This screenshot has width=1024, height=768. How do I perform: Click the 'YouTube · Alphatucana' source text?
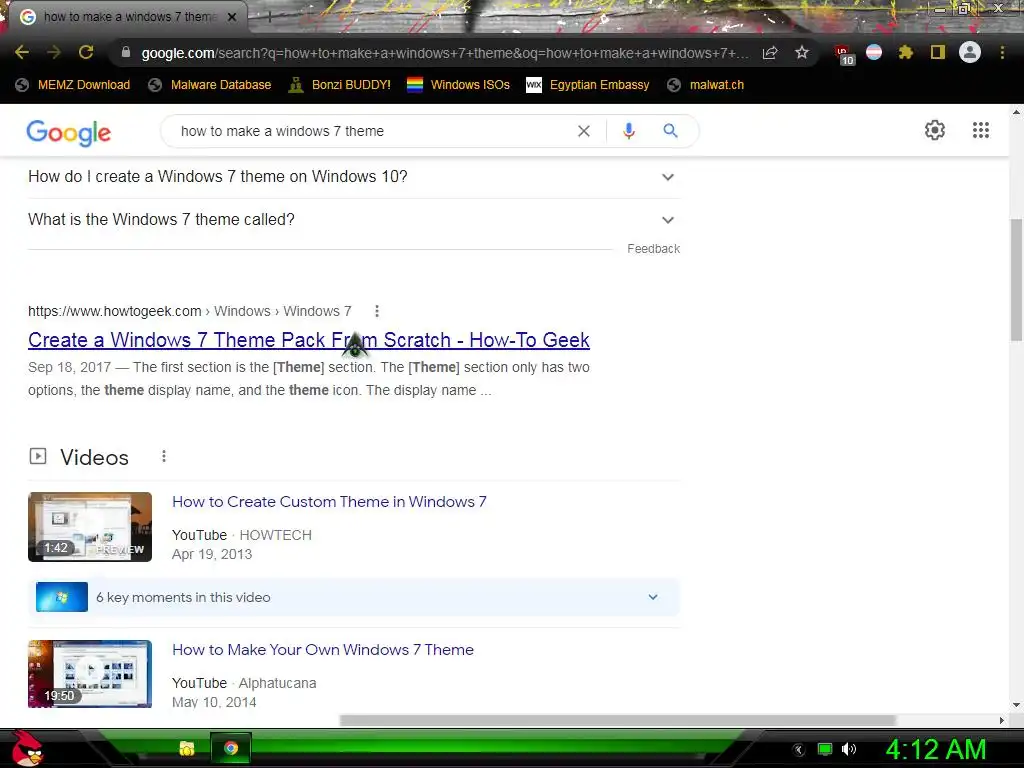coord(244,683)
